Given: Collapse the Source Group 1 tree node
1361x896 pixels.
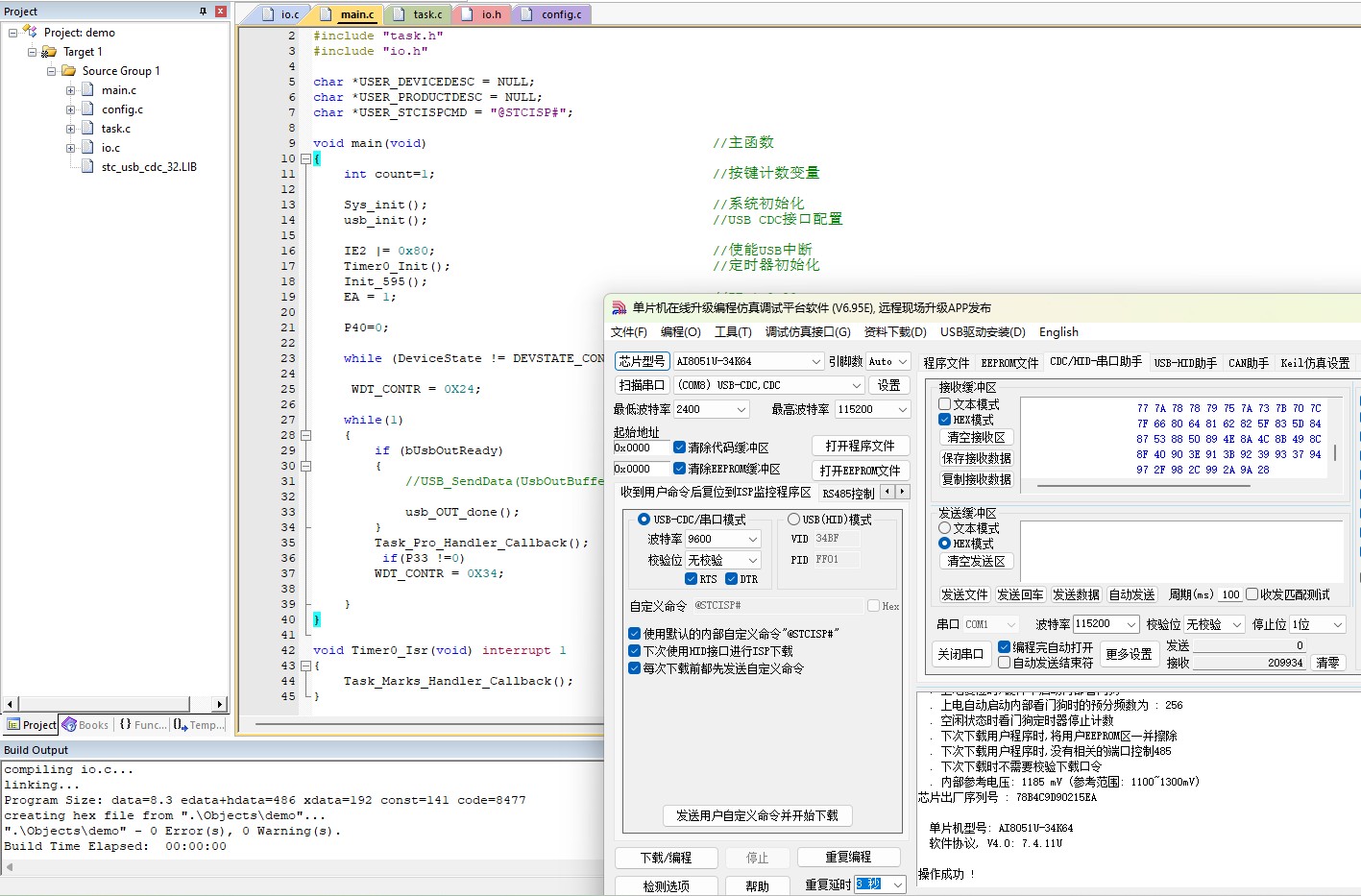Looking at the screenshot, I should click(51, 71).
